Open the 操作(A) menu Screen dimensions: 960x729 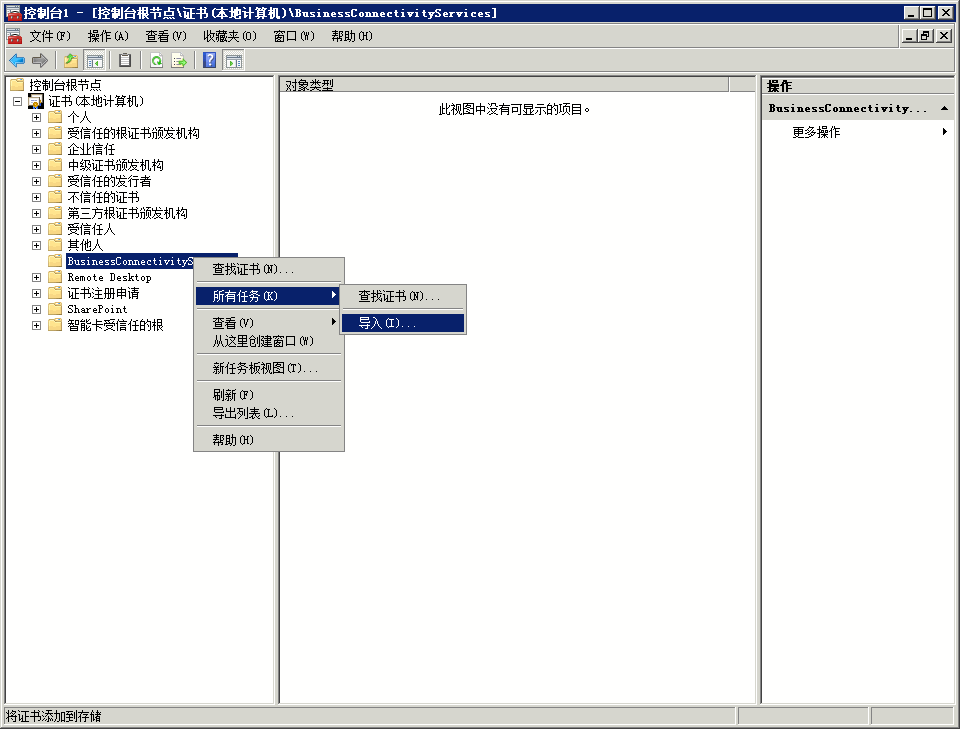pyautogui.click(x=108, y=37)
